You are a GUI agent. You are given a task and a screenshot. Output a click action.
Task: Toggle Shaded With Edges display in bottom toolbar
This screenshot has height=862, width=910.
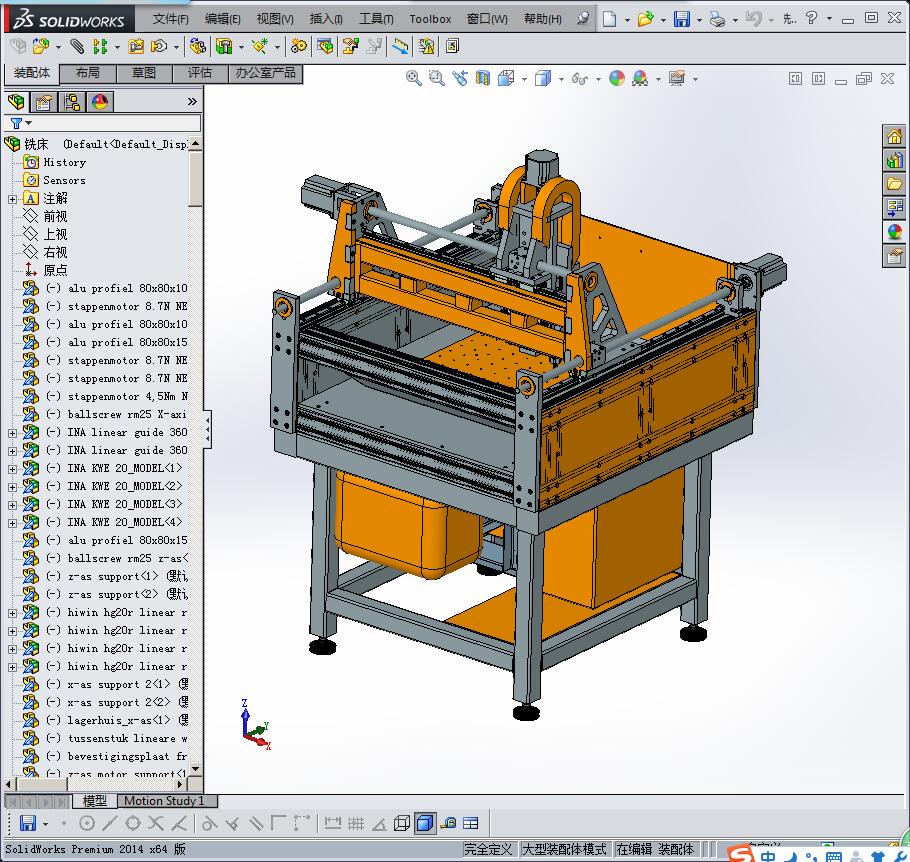pos(425,823)
